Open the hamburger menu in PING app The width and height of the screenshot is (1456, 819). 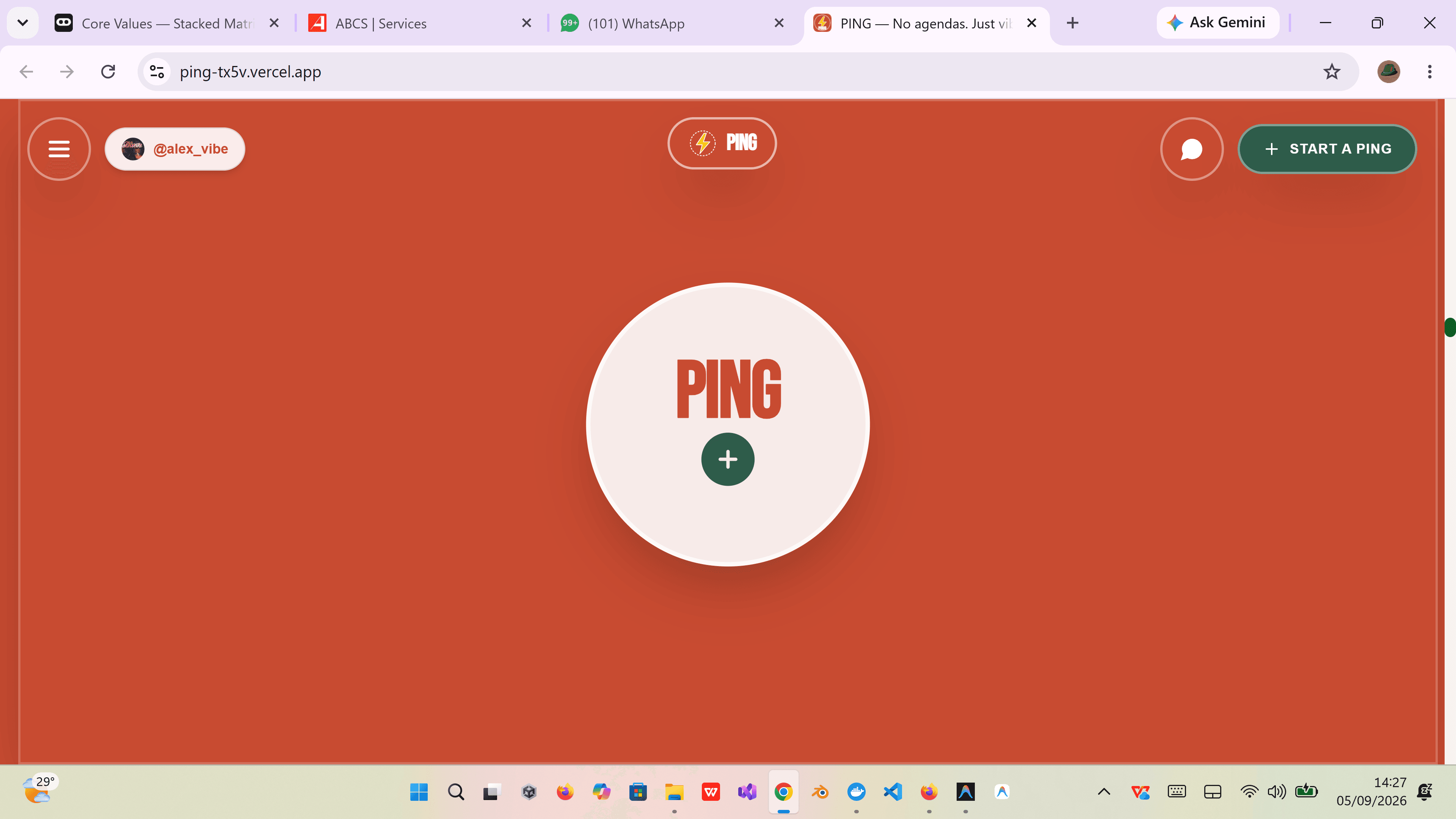[59, 149]
